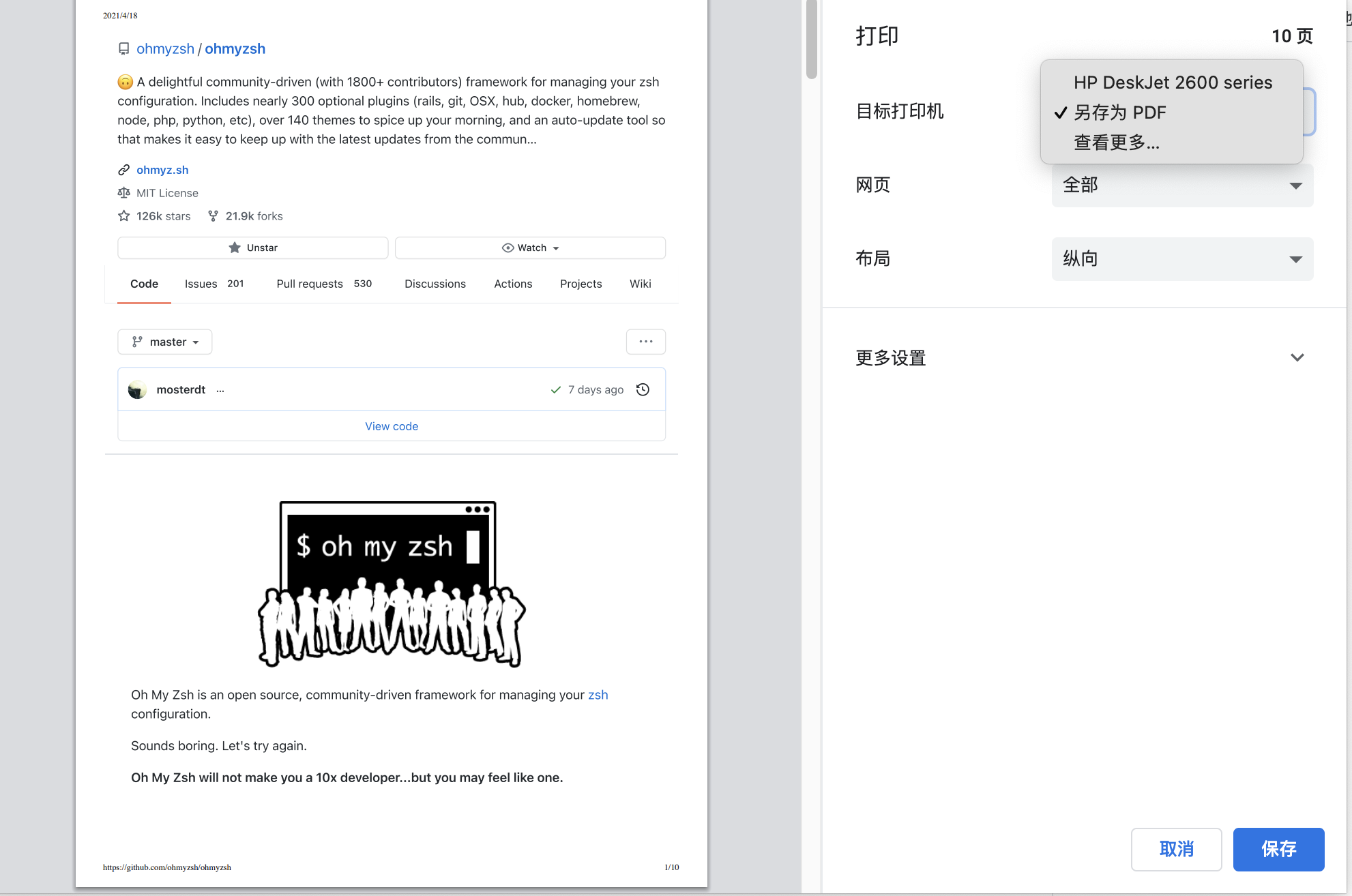Open the Issues tab
Screen dimensions: 1352x896
214,284
